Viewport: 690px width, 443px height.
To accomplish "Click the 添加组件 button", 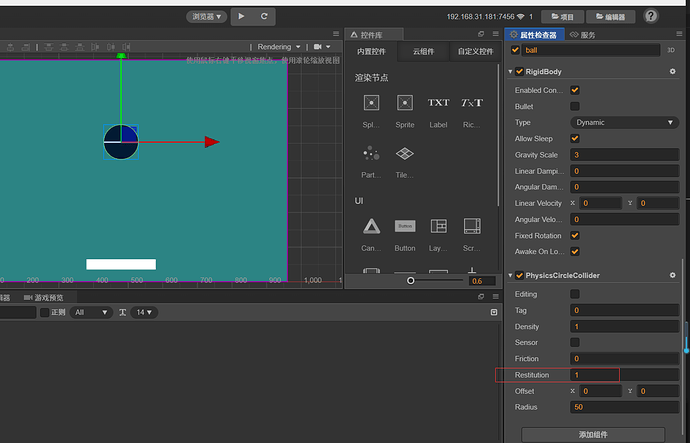I will (x=594, y=434).
